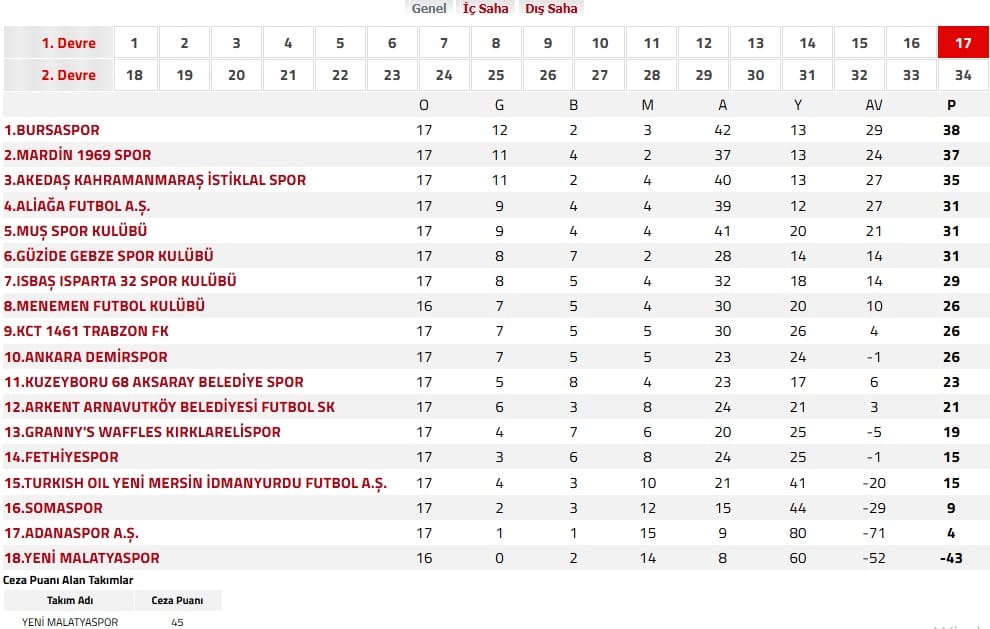View Yeni Malatyaspor in the standings table
The height and width of the screenshot is (629, 990).
(x=82, y=558)
